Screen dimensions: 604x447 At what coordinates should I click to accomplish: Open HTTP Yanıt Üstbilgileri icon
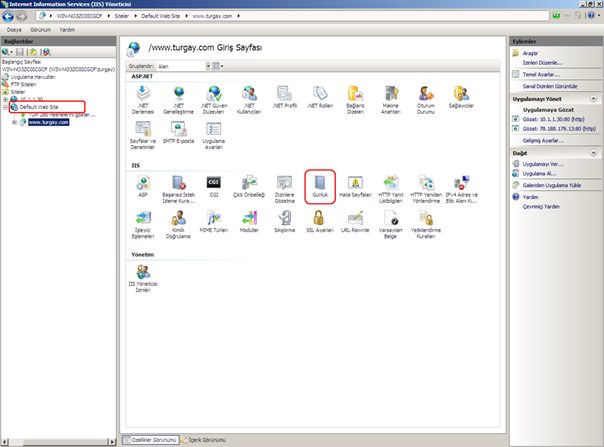(x=391, y=189)
